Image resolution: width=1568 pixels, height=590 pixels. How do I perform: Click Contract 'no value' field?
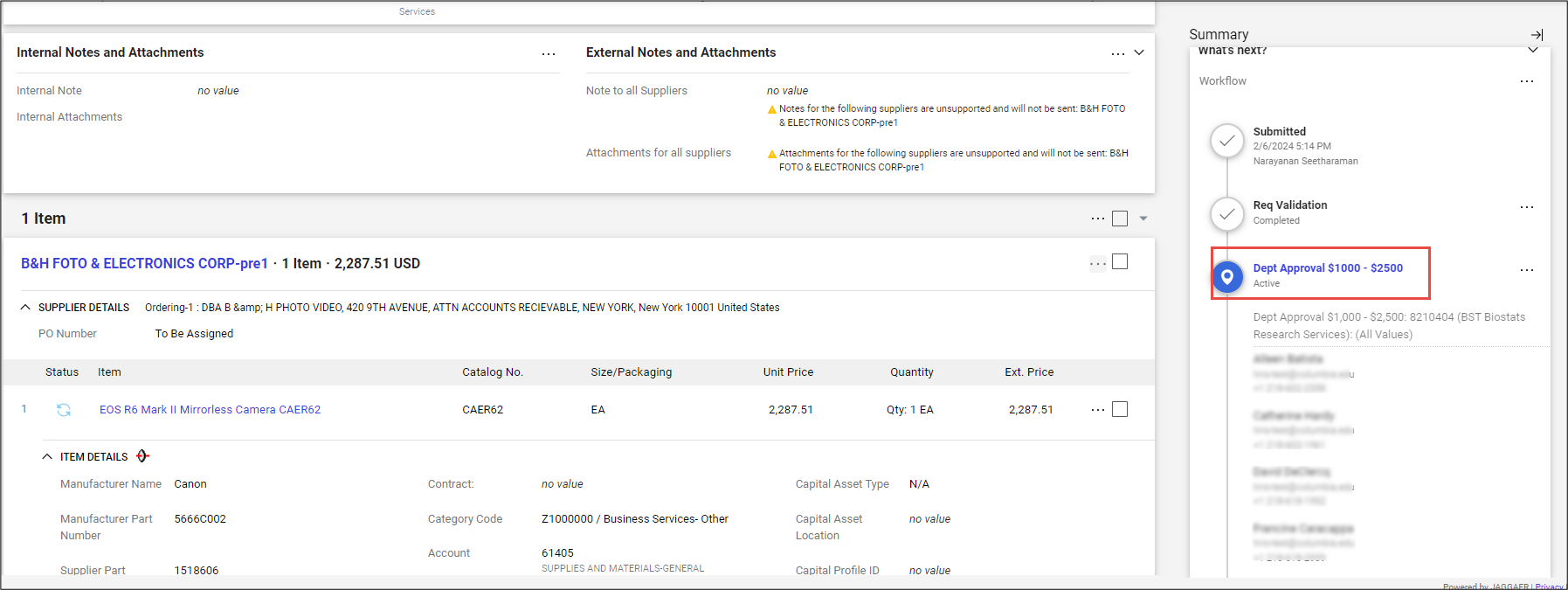(563, 483)
